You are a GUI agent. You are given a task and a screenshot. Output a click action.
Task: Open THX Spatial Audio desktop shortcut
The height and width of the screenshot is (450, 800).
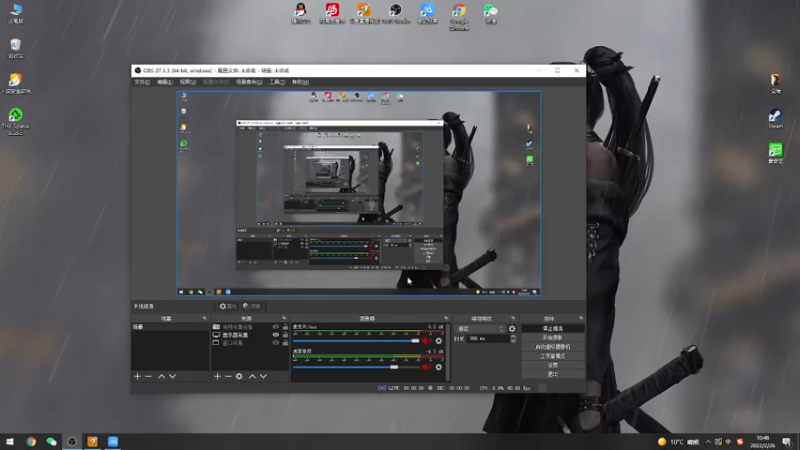(16, 122)
